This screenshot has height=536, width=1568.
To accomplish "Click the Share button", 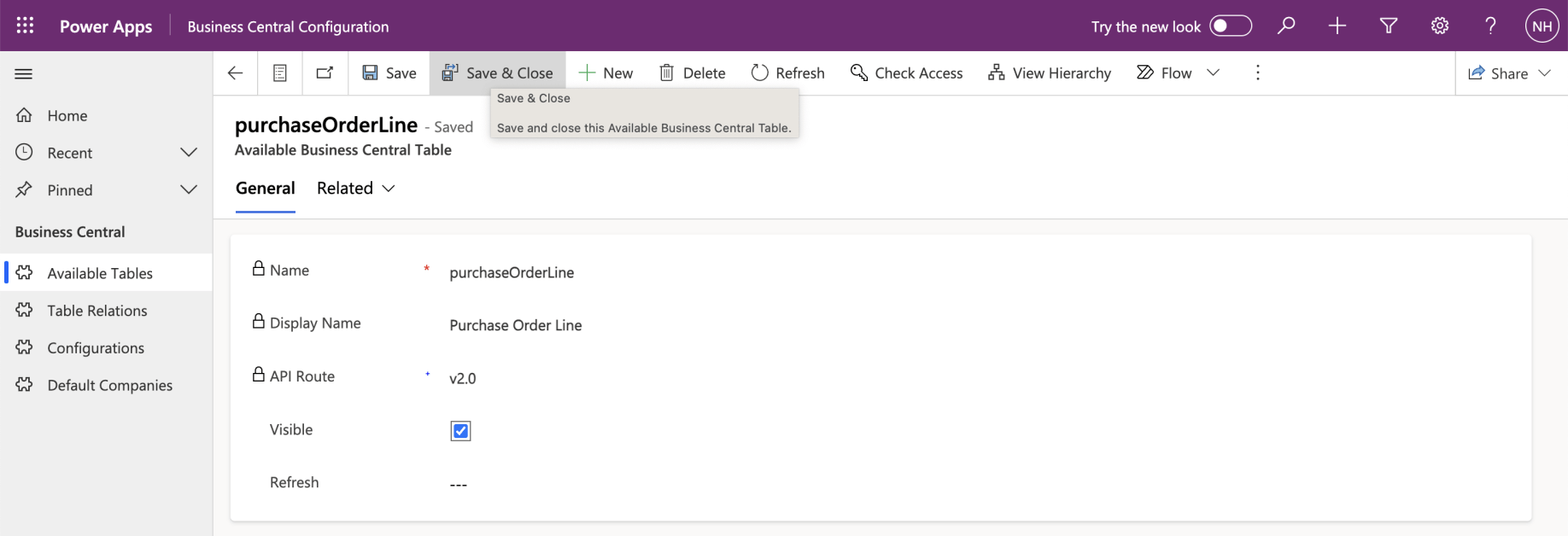I will 1498,73.
